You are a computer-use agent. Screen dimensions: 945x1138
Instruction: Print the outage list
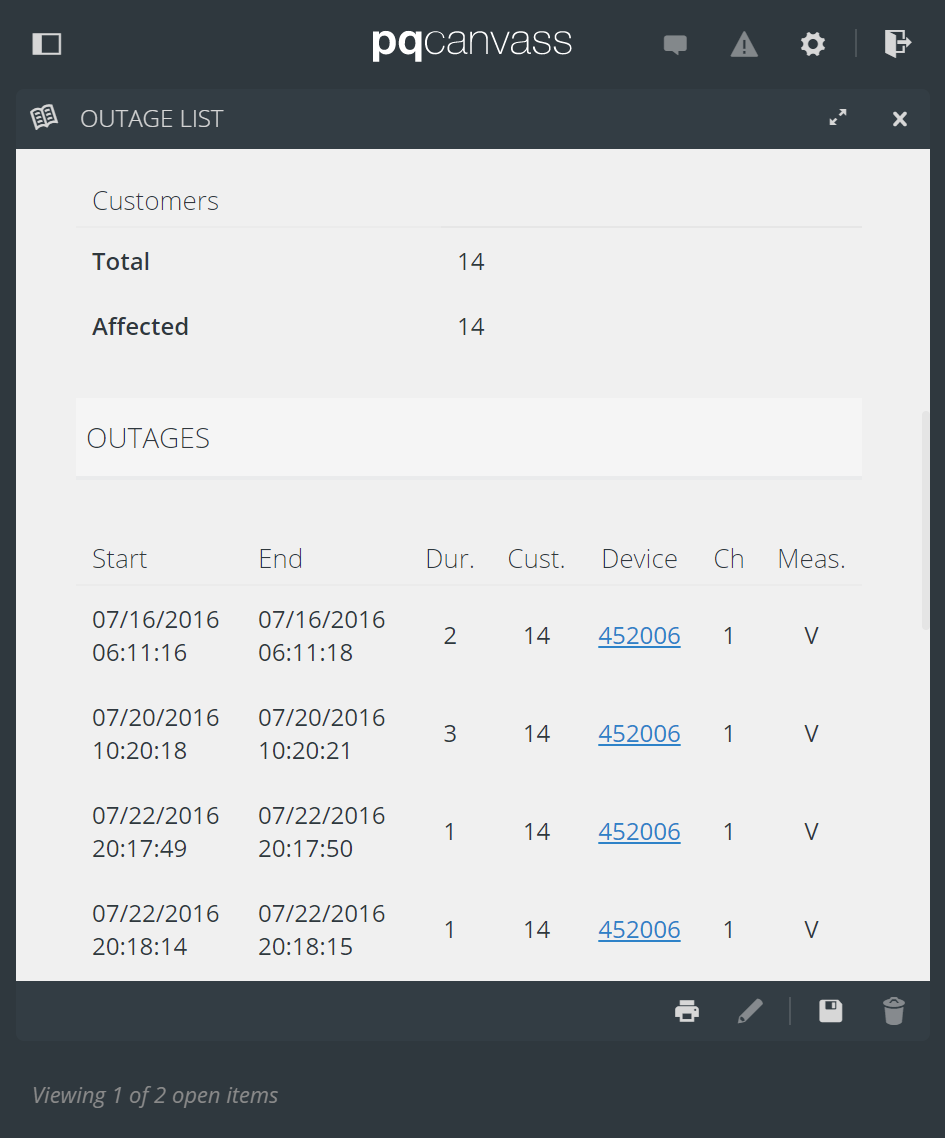point(687,1011)
